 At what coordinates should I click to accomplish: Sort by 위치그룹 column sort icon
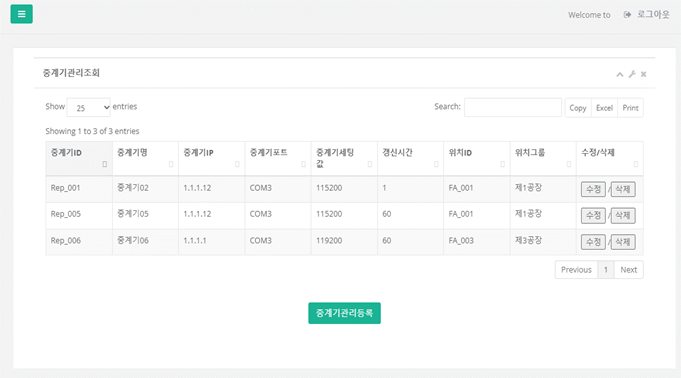[x=569, y=164]
